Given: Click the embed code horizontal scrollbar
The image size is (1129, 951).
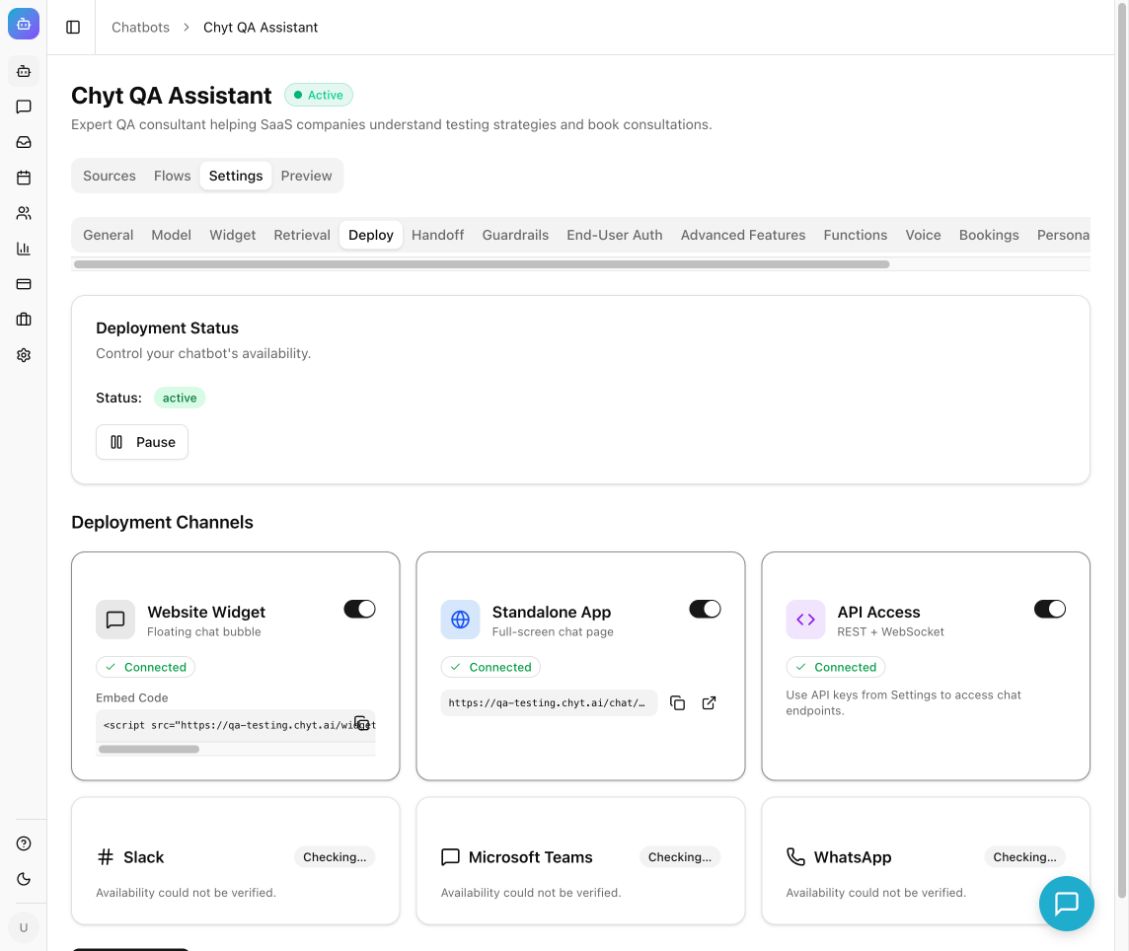Looking at the screenshot, I should pos(148,749).
